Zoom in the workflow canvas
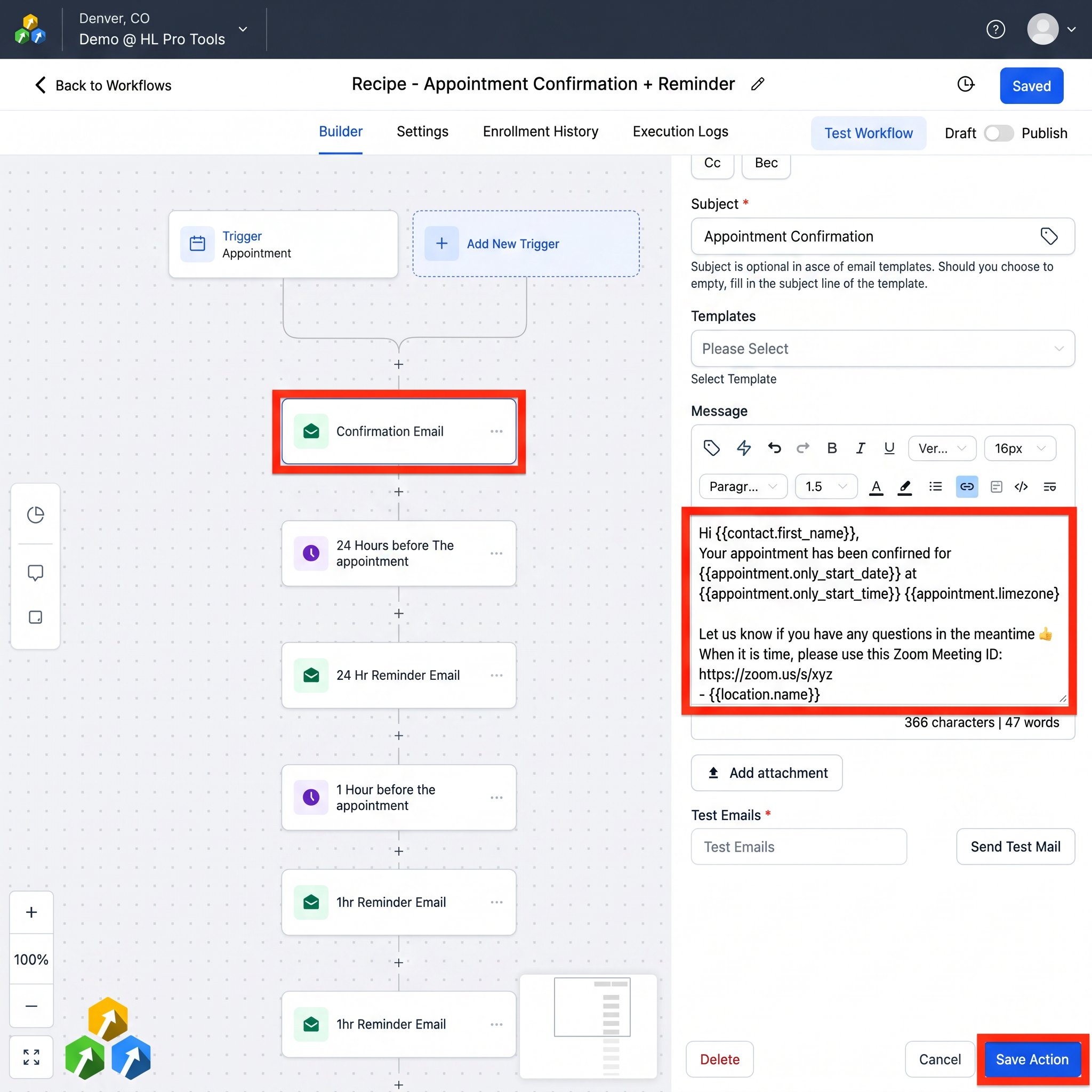 point(31,912)
